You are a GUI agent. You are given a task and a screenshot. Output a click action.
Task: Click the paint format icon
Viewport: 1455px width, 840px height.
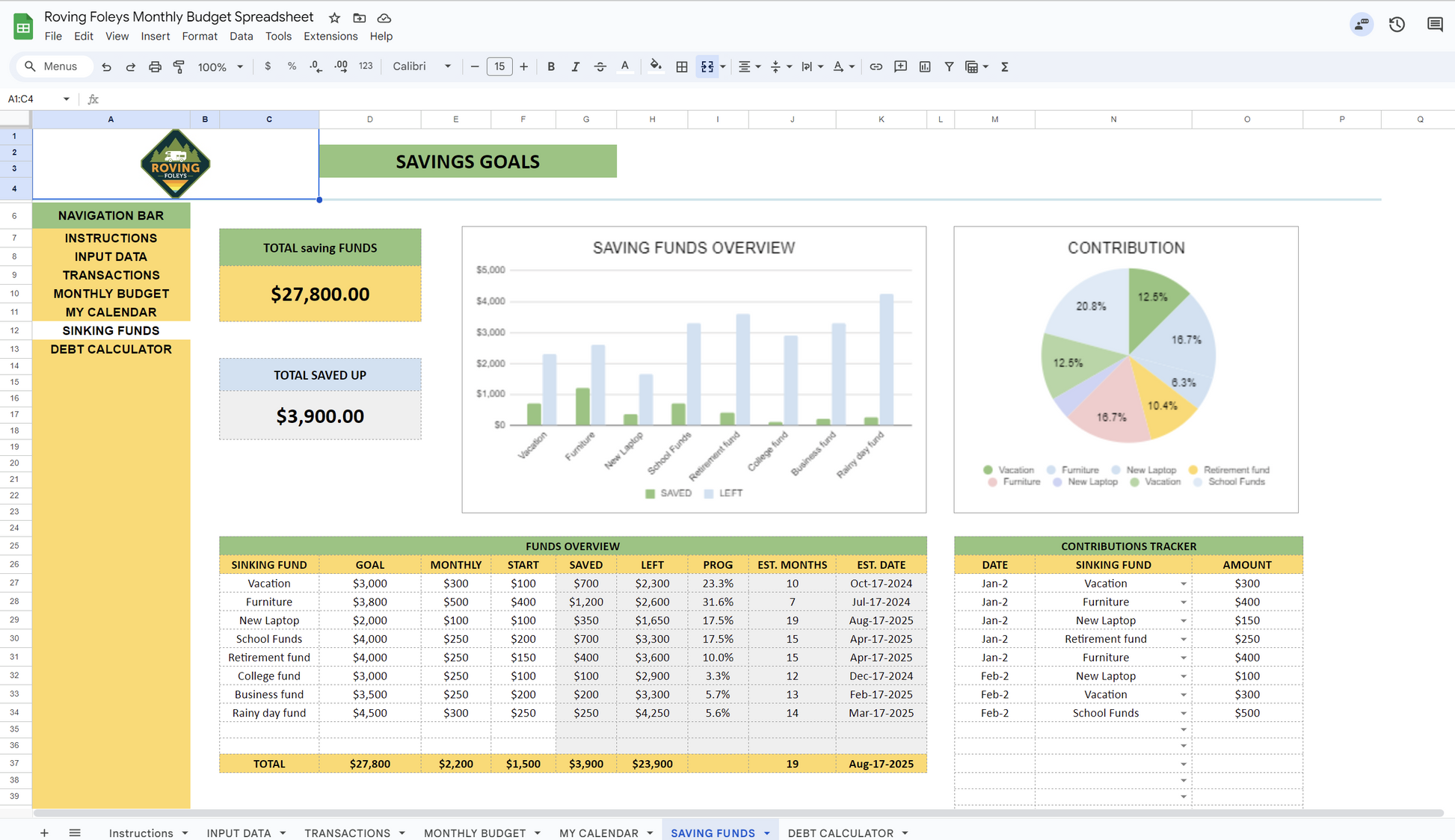[179, 67]
